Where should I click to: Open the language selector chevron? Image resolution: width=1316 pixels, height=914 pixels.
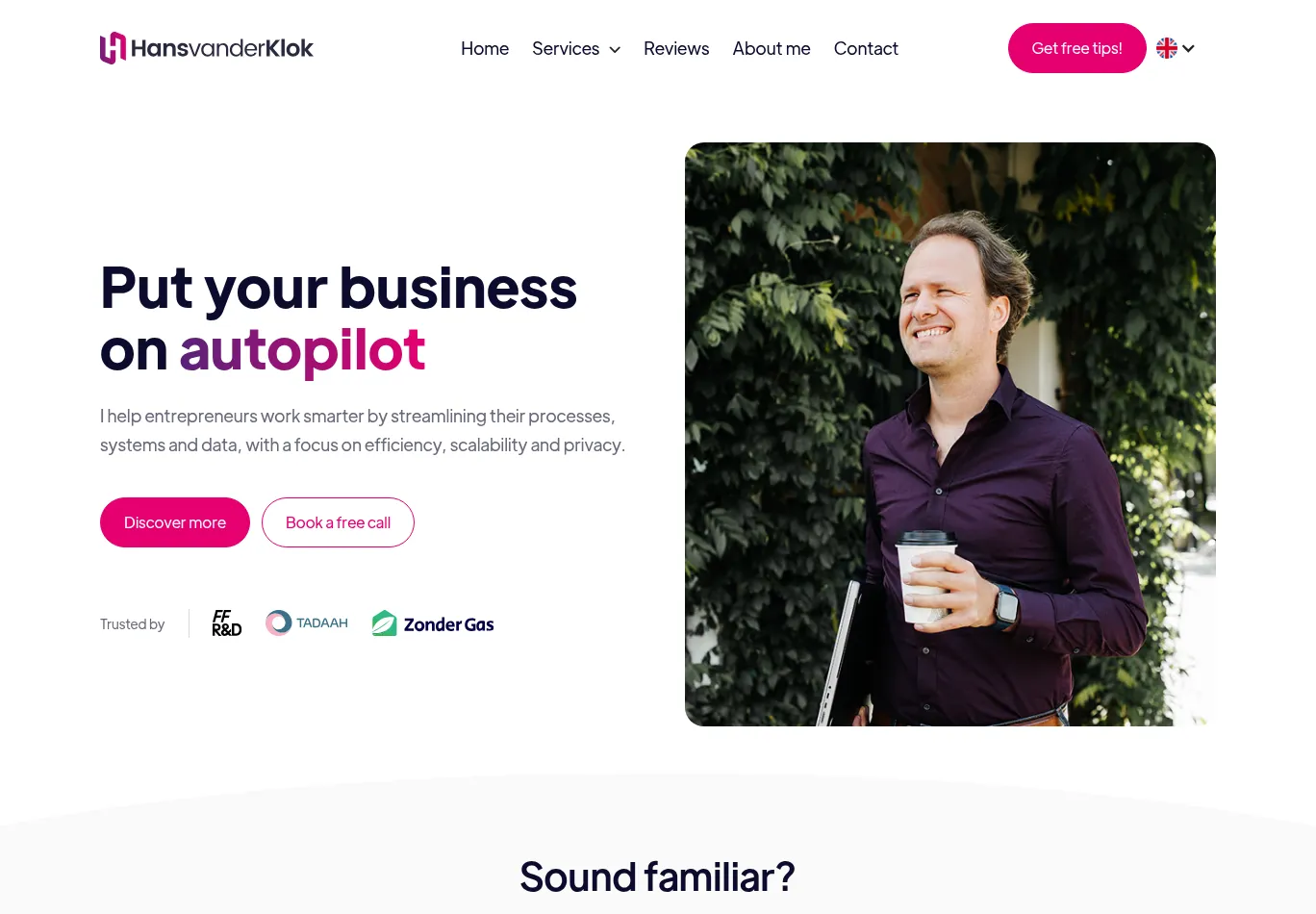[x=1188, y=48]
